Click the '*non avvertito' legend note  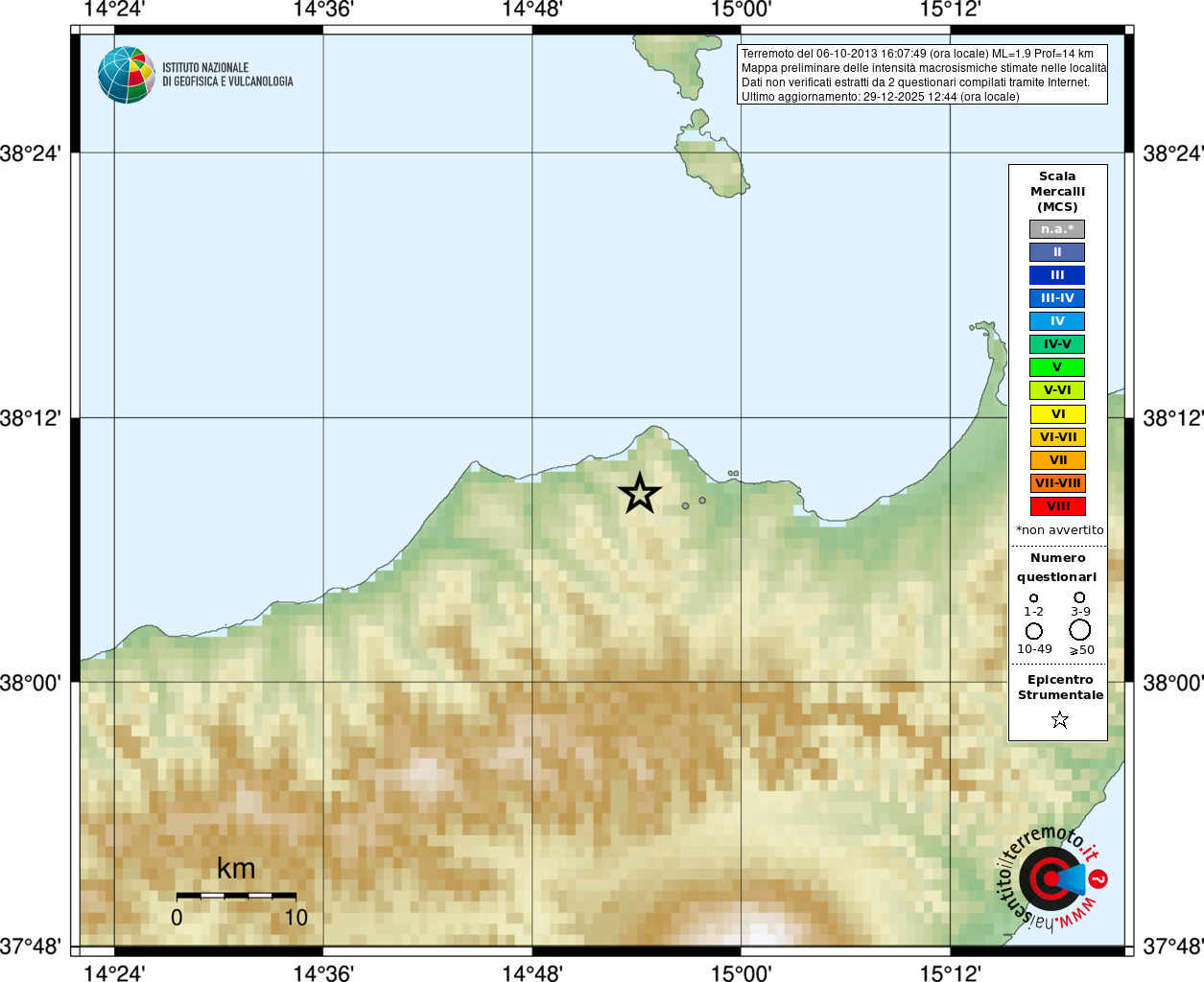click(x=1059, y=529)
